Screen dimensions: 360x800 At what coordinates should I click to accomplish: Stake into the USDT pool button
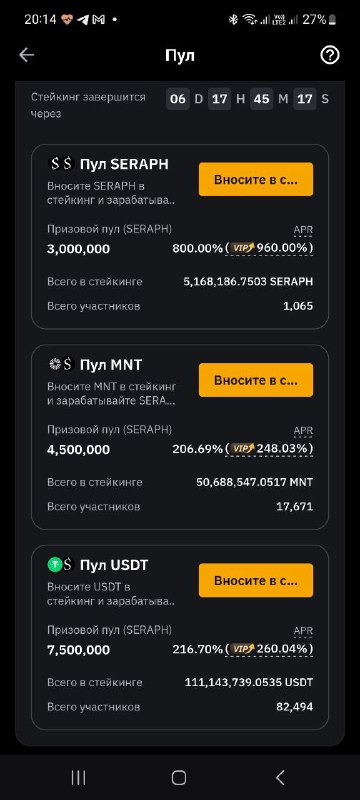click(256, 580)
